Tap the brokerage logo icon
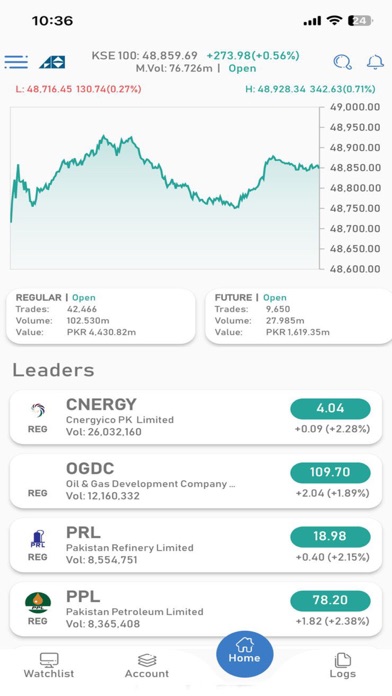The image size is (392, 696). [52, 62]
